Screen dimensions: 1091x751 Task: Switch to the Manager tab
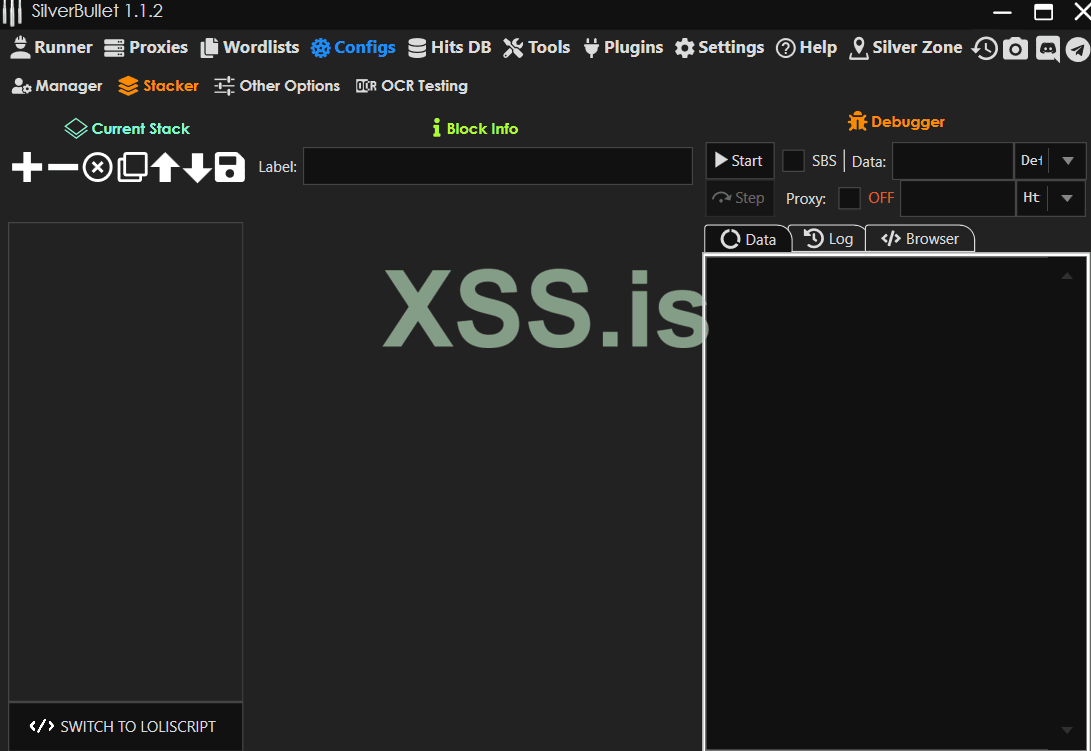[57, 86]
